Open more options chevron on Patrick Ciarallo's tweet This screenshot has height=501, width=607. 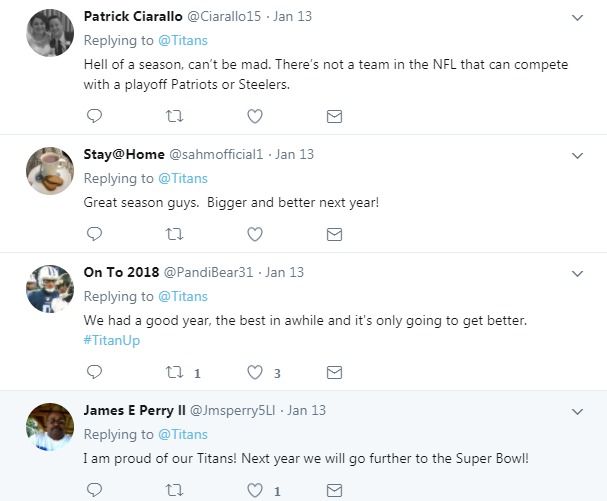577,18
